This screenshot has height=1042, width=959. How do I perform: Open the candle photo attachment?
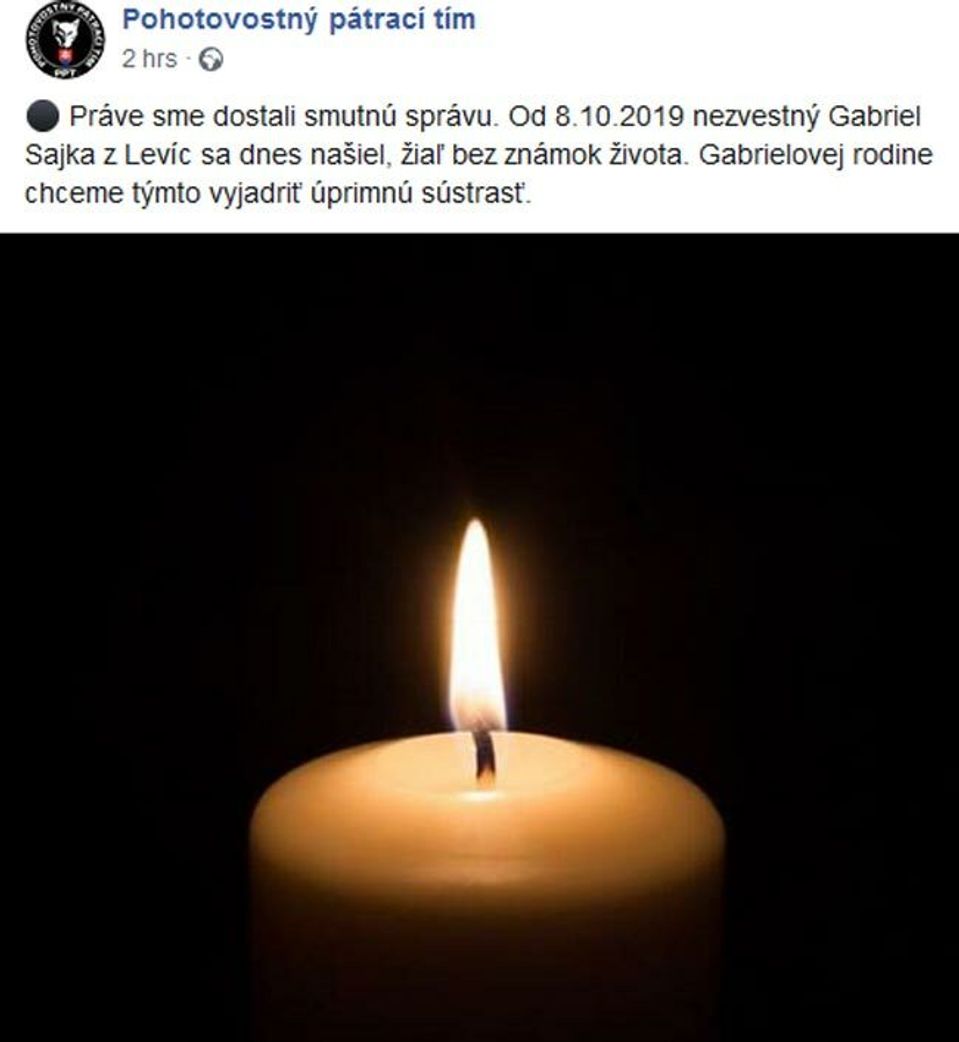479,637
